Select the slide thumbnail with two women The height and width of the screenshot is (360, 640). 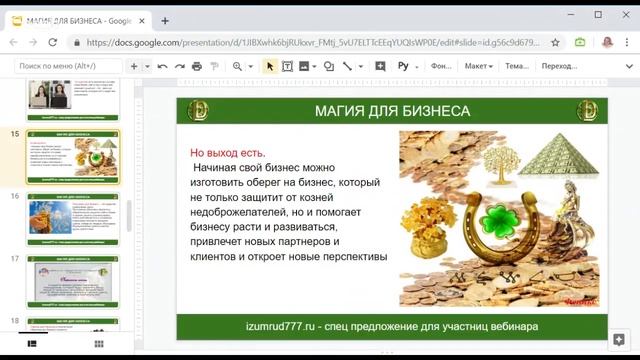(x=73, y=100)
